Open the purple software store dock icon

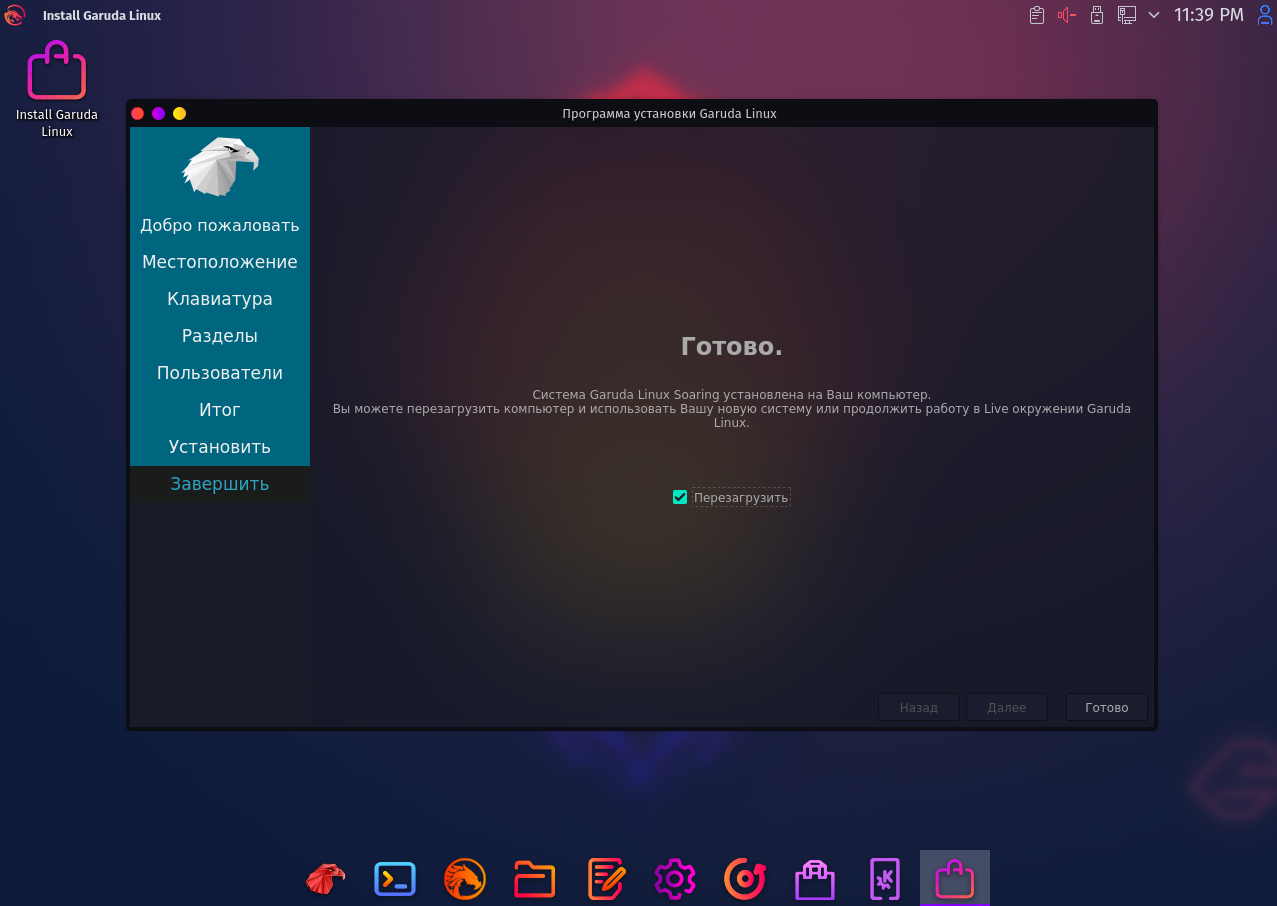pos(815,879)
